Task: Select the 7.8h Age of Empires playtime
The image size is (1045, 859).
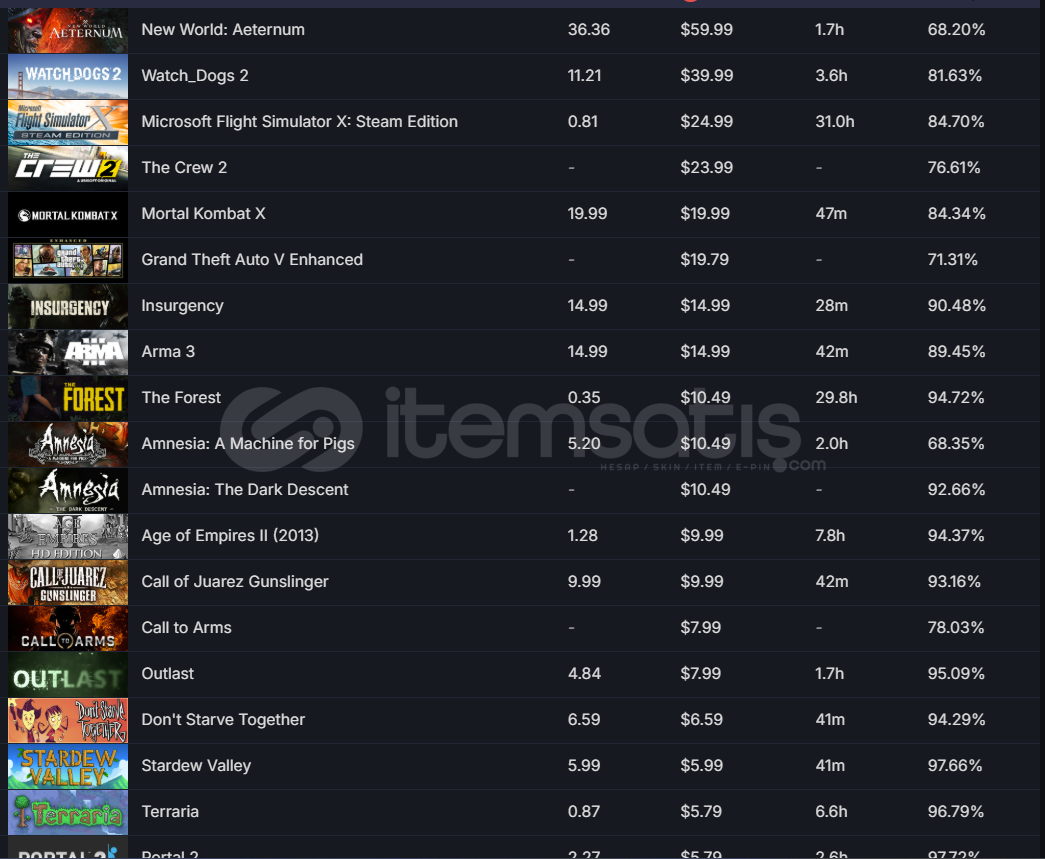Action: (830, 535)
